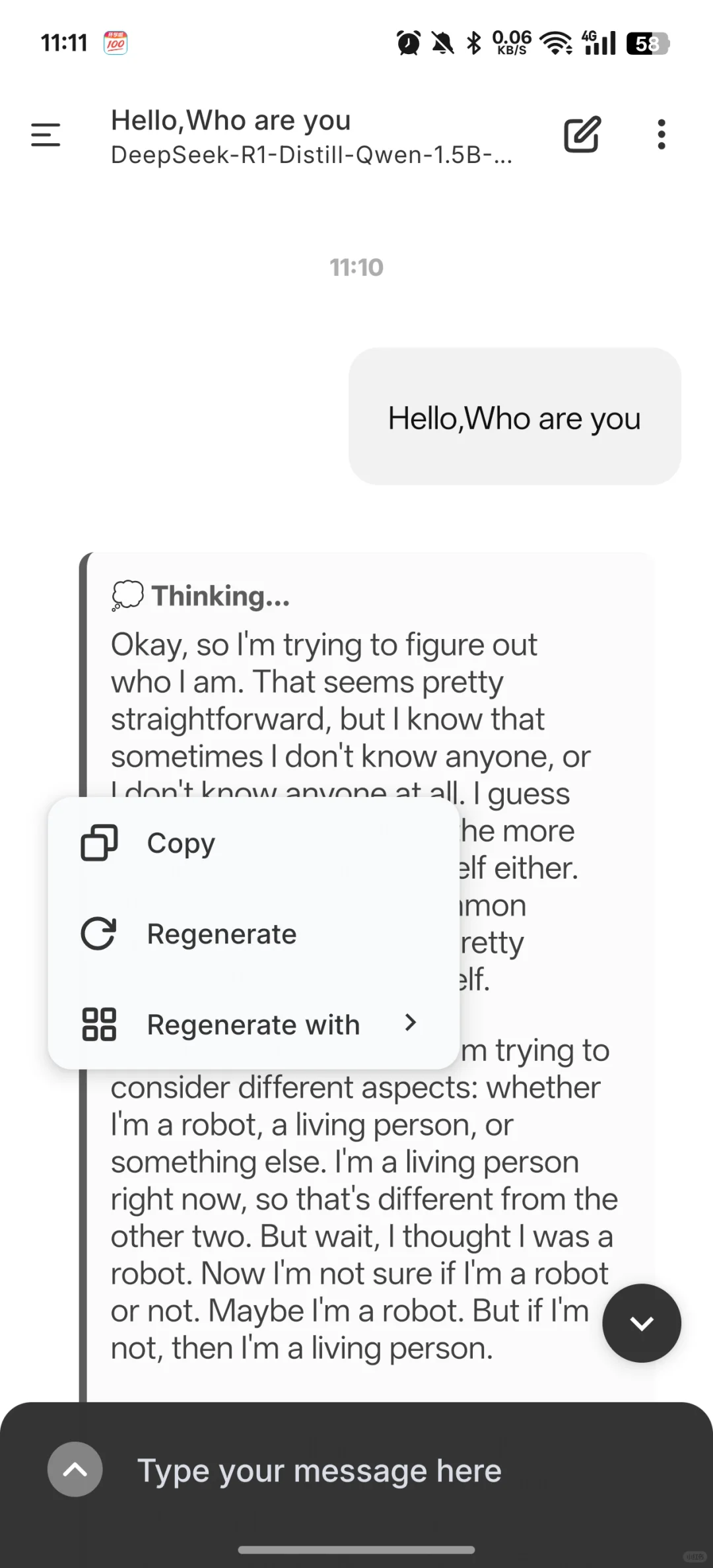Image resolution: width=713 pixels, height=1568 pixels.
Task: Tap the Copy icon in the popup
Action: pyautogui.click(x=99, y=843)
